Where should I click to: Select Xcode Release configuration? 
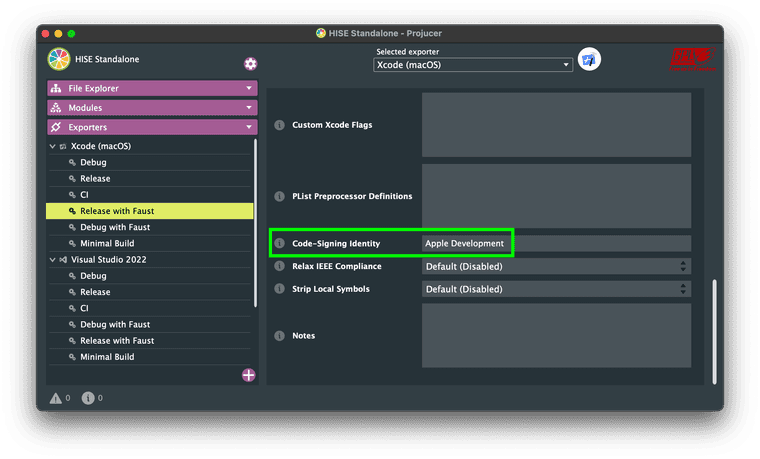pos(150,179)
